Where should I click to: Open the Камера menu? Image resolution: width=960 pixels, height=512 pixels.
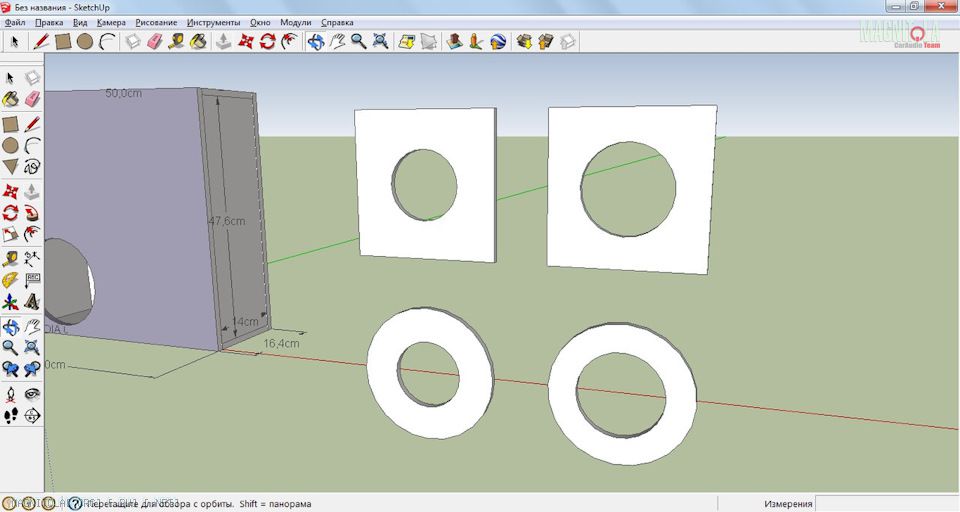(111, 22)
